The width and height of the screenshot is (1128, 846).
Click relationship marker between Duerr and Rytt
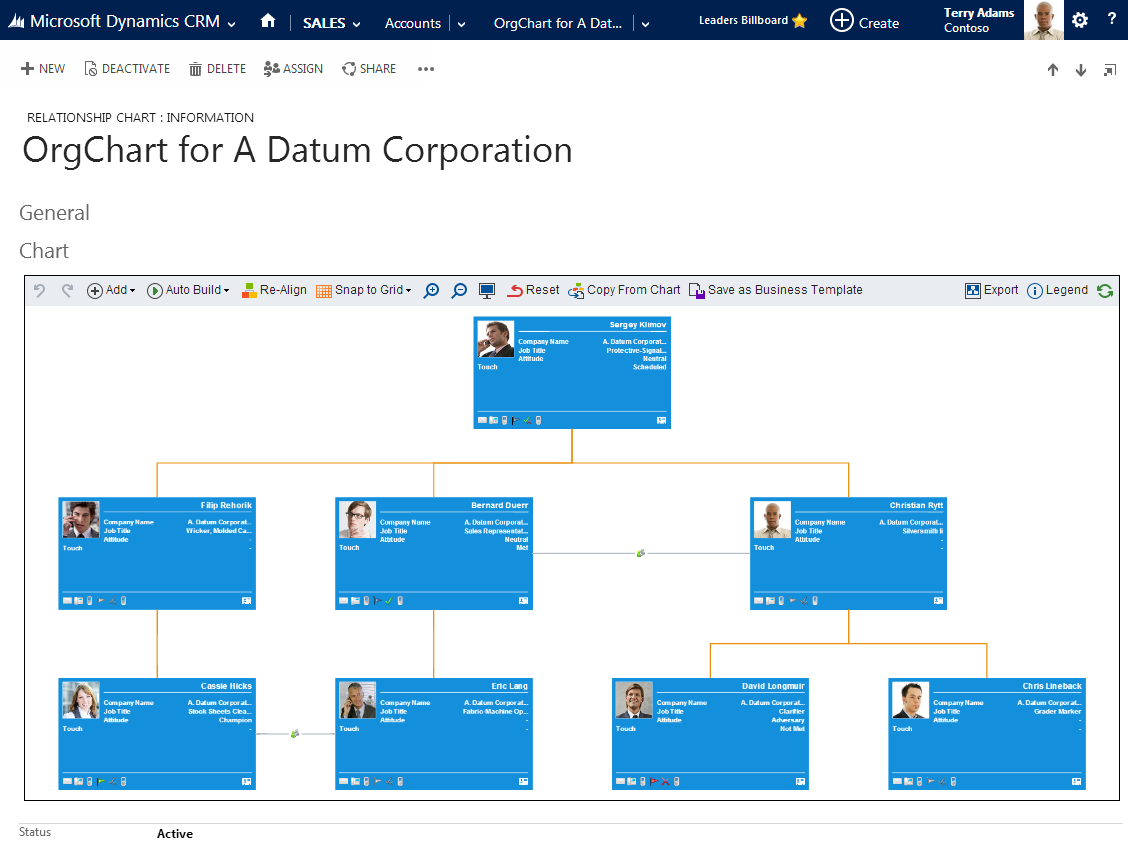pyautogui.click(x=640, y=553)
